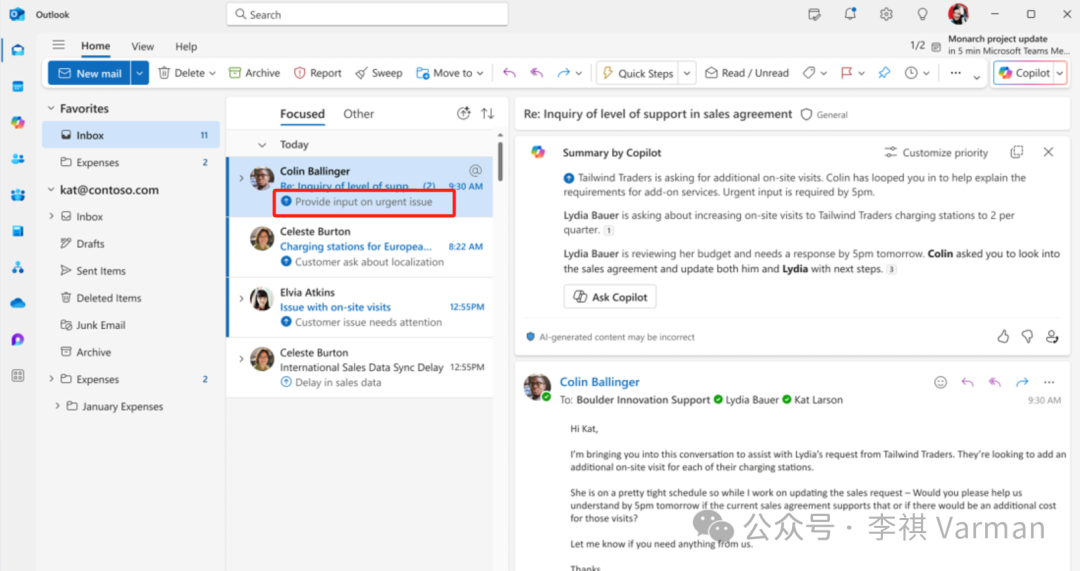Open Copilot button dropdown arrow
Image resolution: width=1080 pixels, height=571 pixels.
[1060, 73]
